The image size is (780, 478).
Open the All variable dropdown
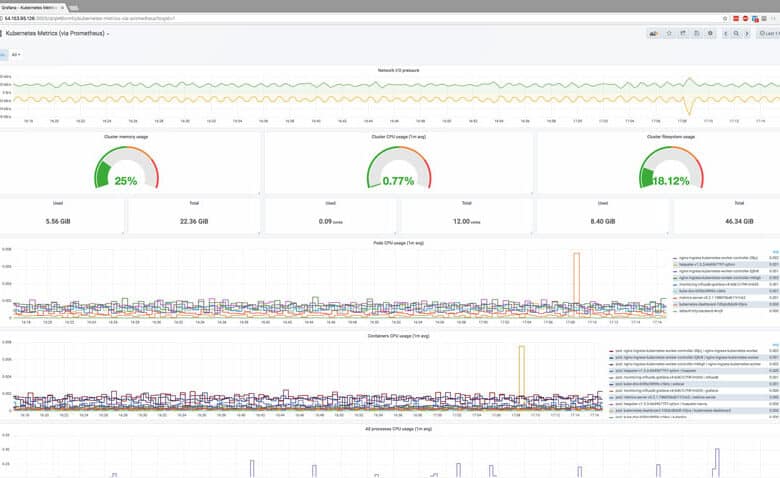pyautogui.click(x=16, y=55)
